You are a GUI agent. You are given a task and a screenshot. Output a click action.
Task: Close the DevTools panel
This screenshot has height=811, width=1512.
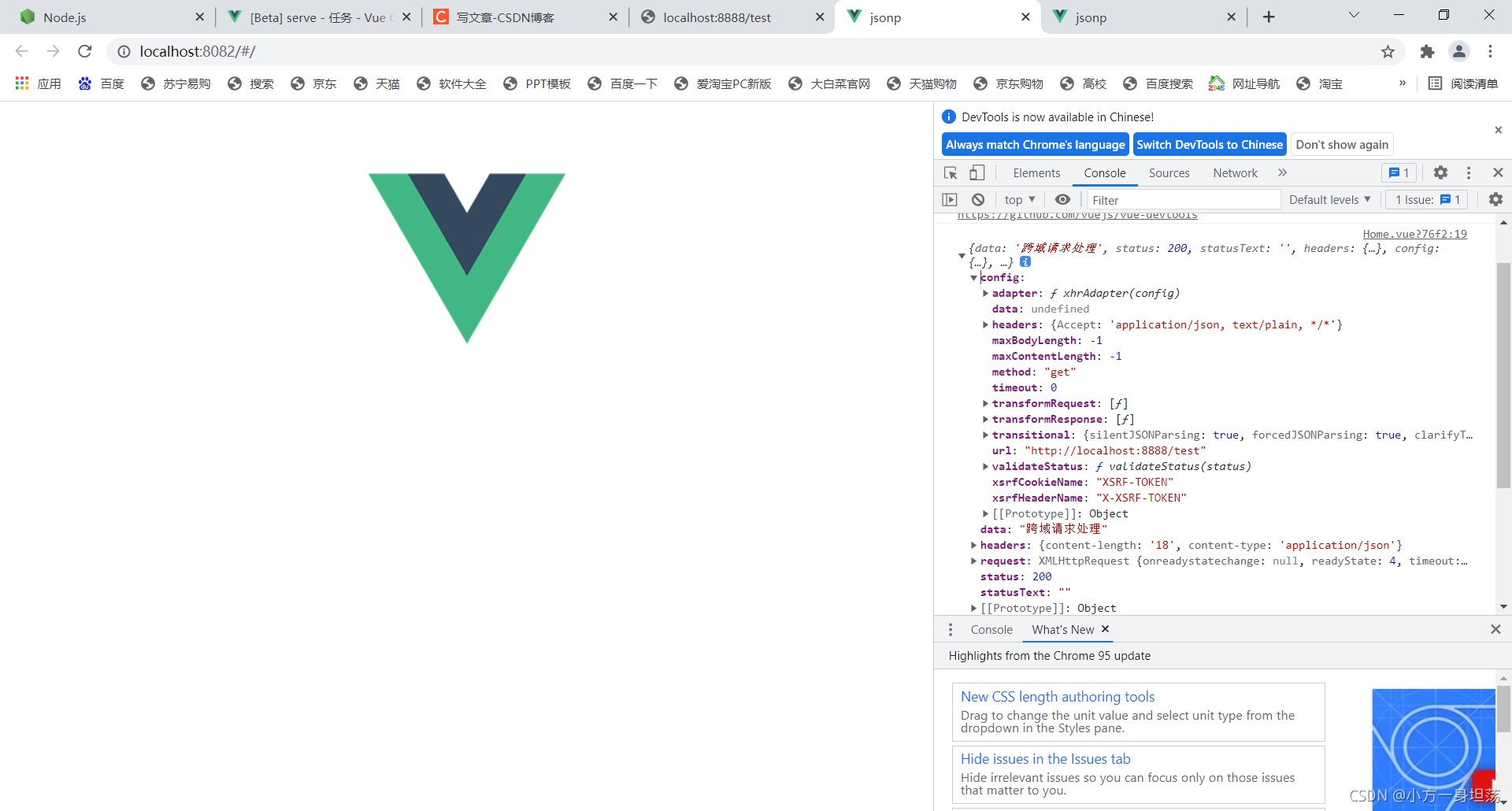coord(1498,172)
